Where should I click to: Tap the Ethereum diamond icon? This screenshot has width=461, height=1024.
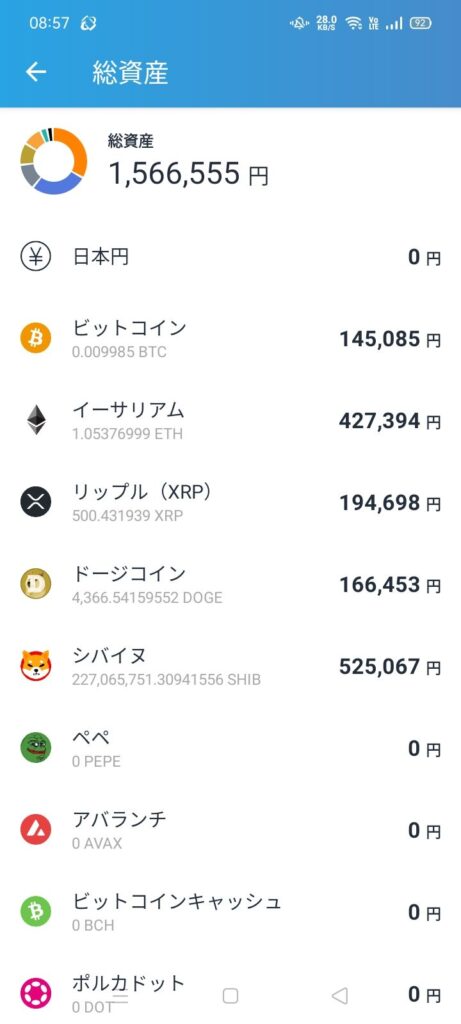pos(36,421)
